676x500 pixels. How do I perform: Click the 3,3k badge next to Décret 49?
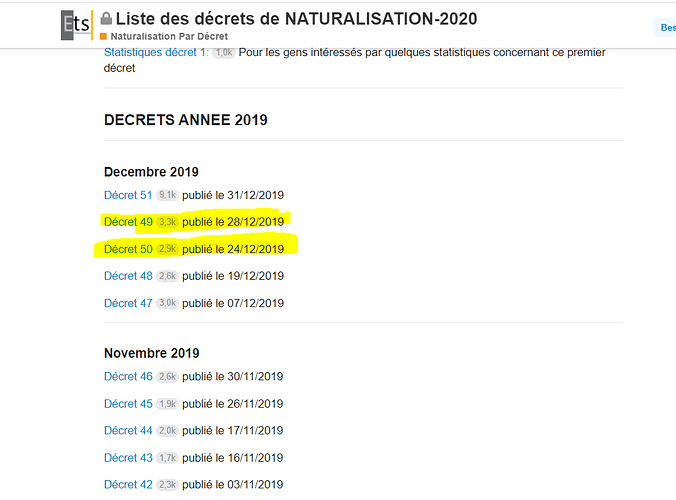click(x=167, y=222)
